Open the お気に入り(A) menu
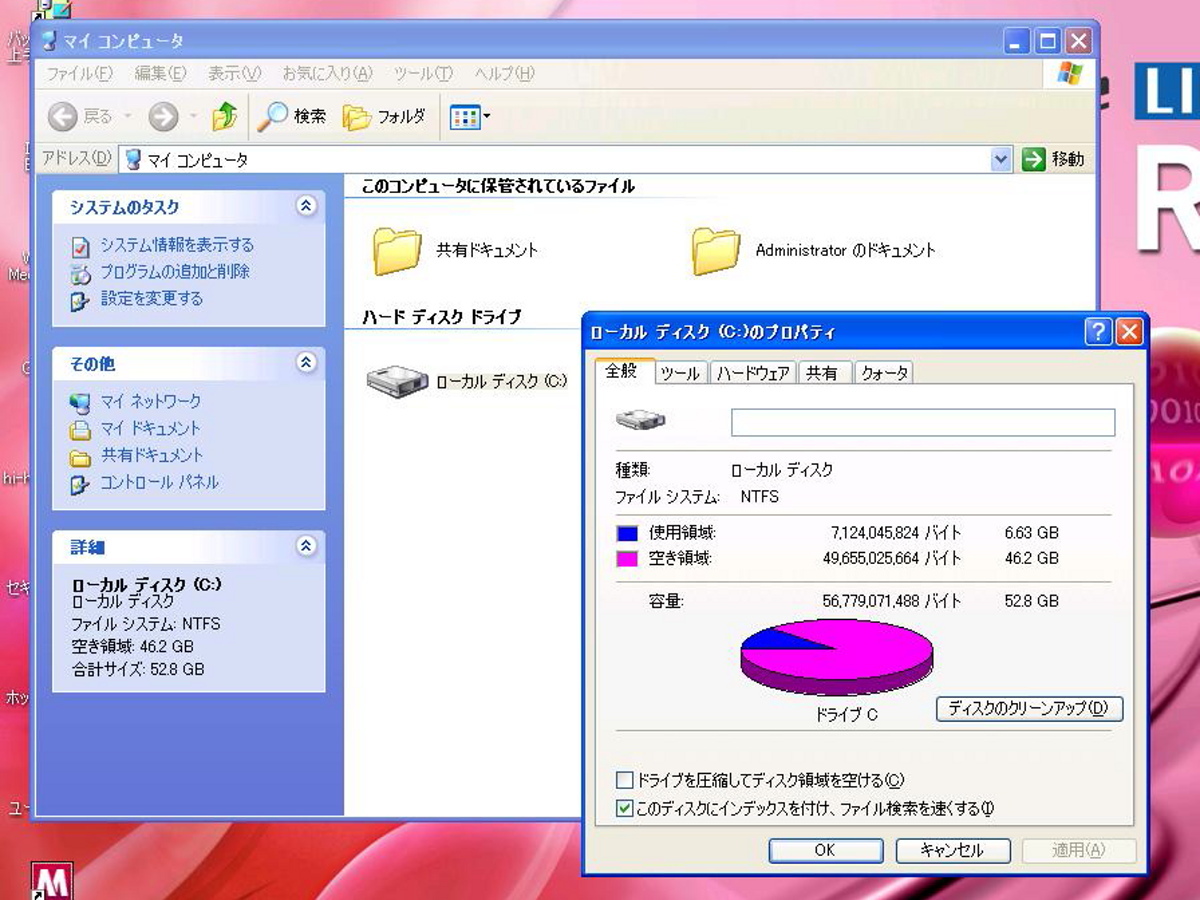This screenshot has height=900, width=1200. pyautogui.click(x=327, y=74)
